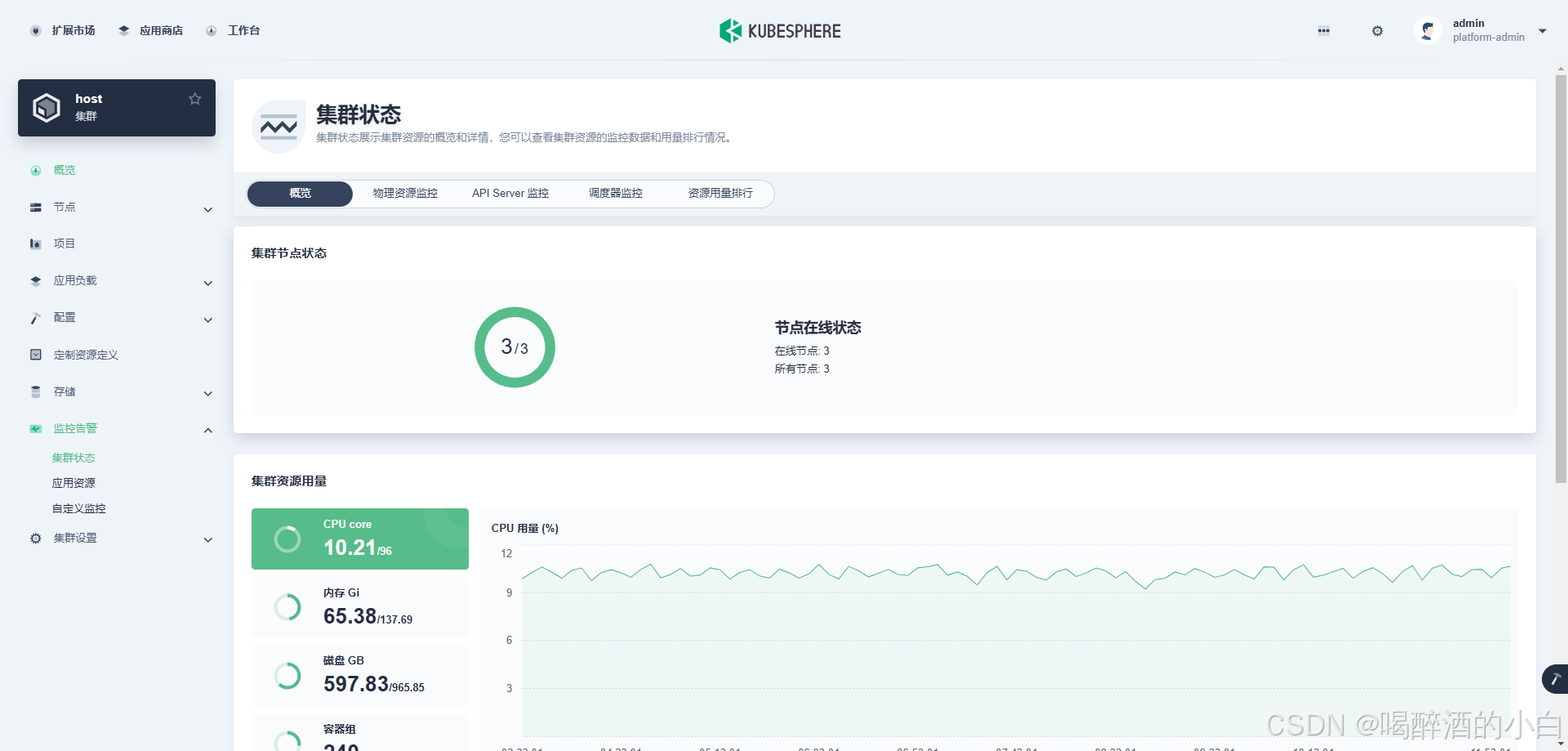Image resolution: width=1568 pixels, height=751 pixels.
Task: Click the 概览 overview sidebar icon
Action: (x=36, y=171)
